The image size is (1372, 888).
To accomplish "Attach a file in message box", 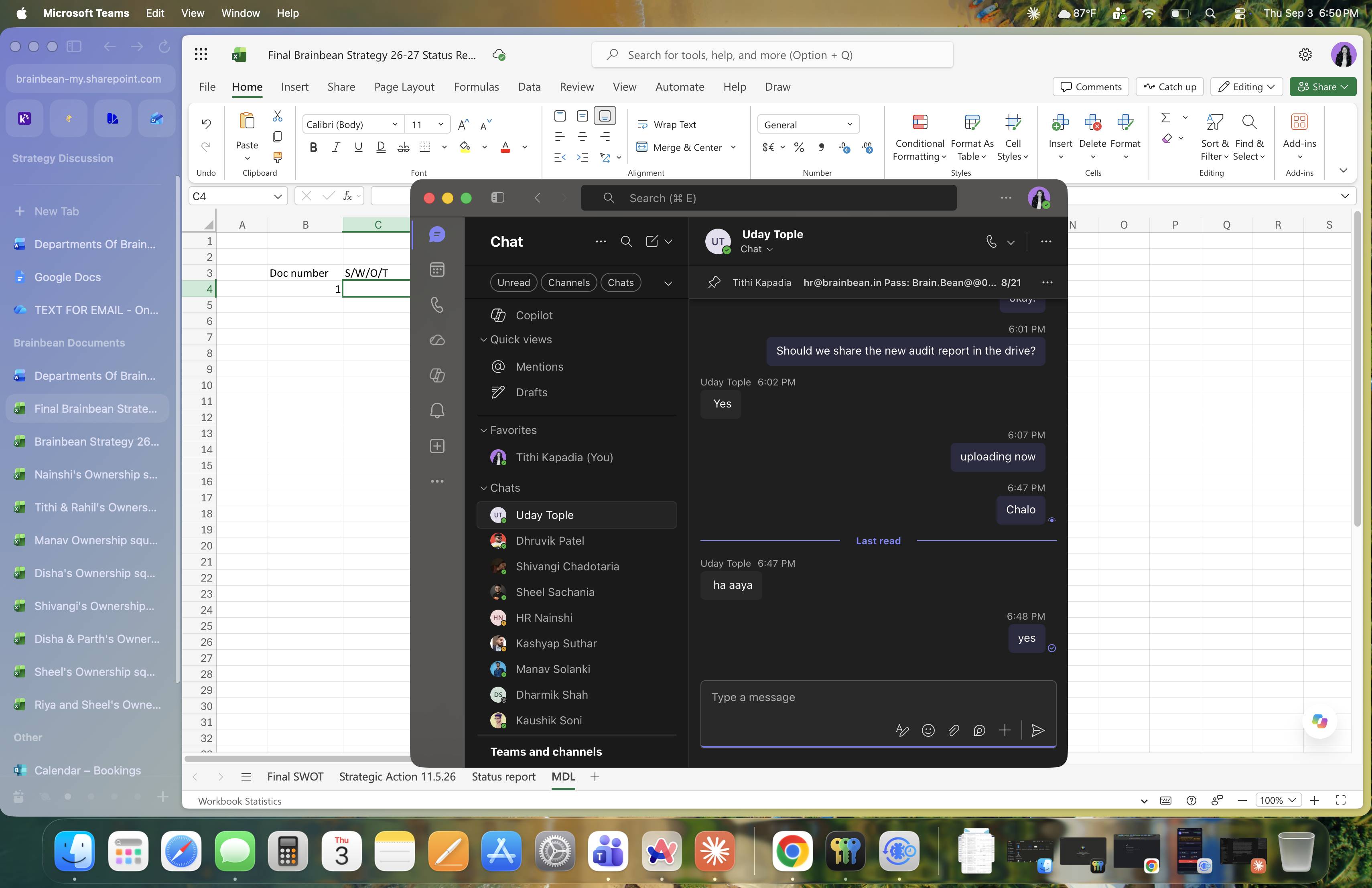I will click(954, 730).
